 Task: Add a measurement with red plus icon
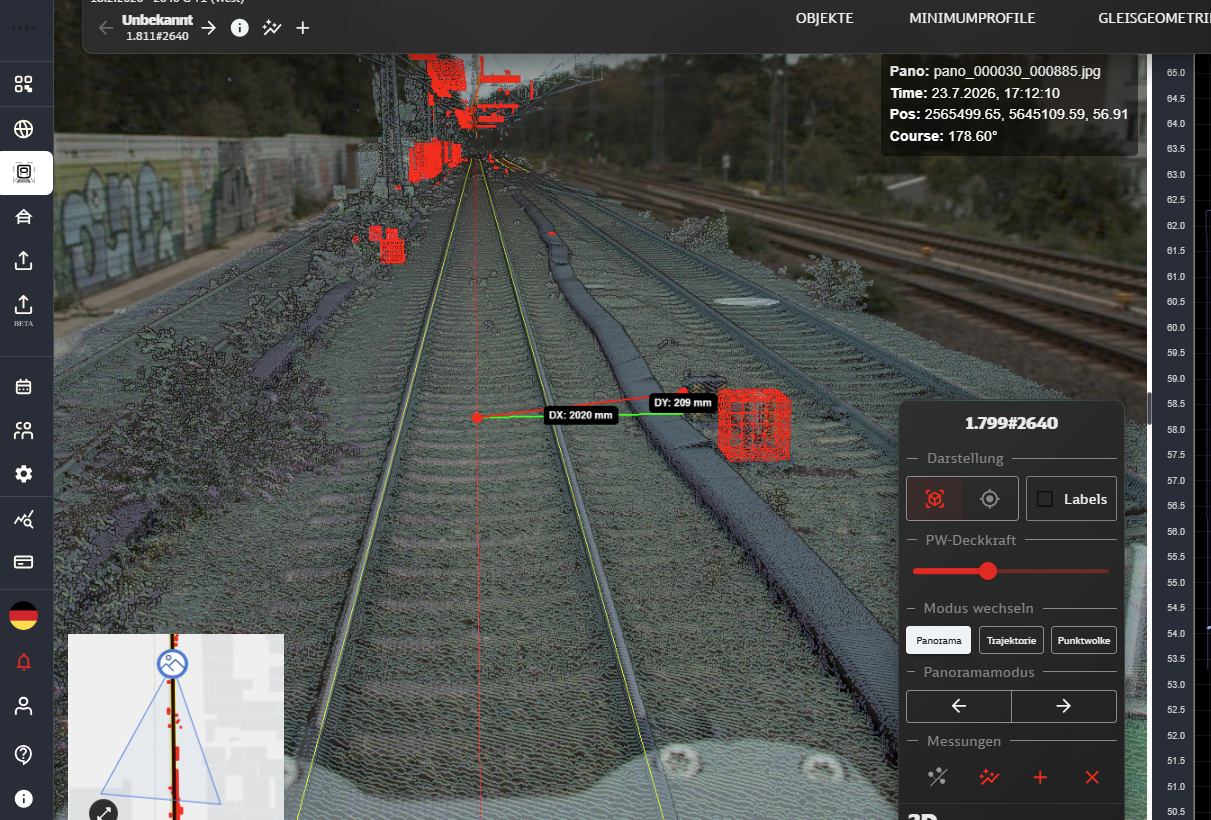click(x=1040, y=777)
